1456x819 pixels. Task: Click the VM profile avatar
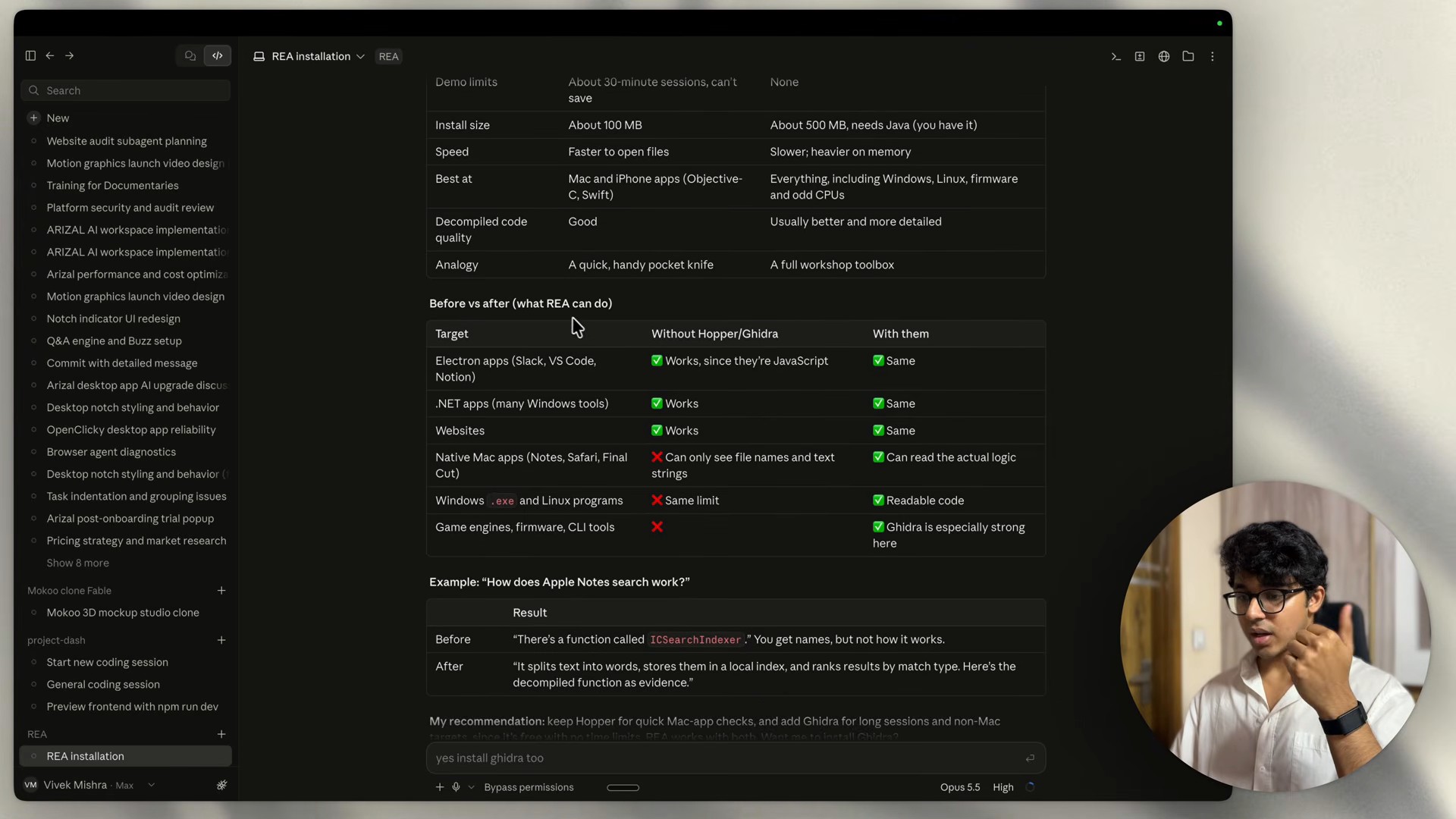click(30, 785)
